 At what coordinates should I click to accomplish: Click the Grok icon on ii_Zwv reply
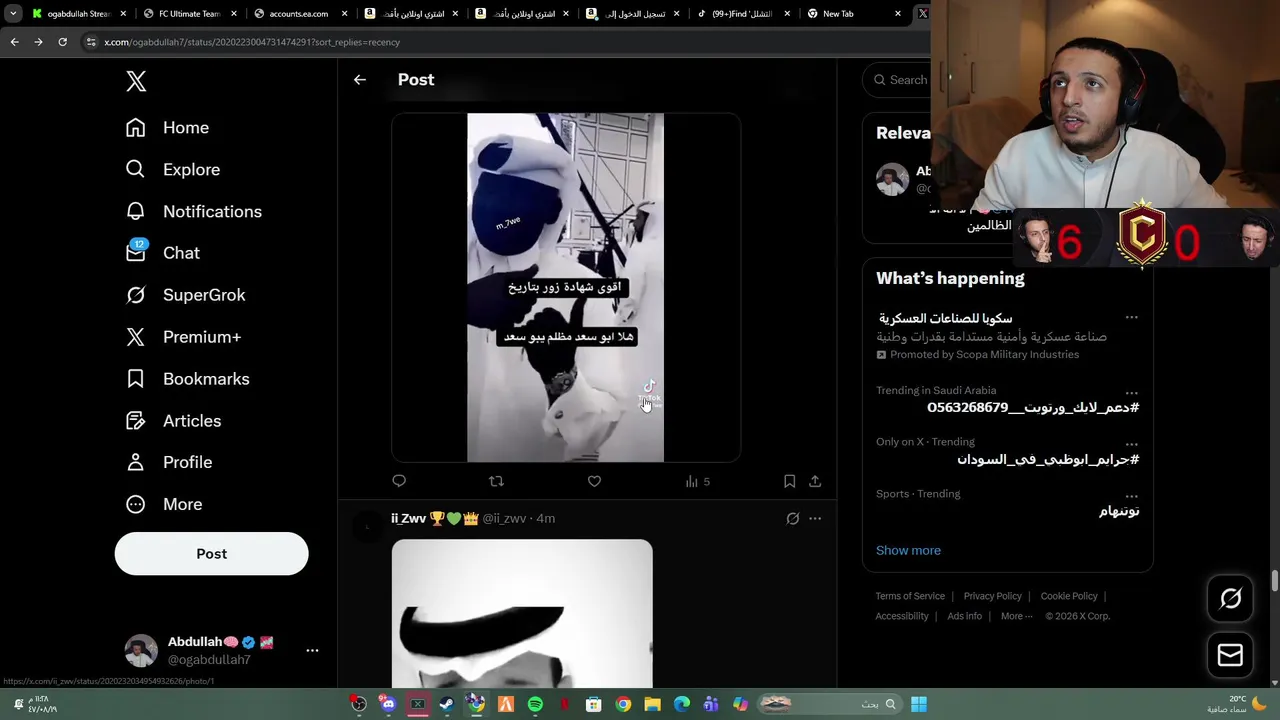point(793,518)
